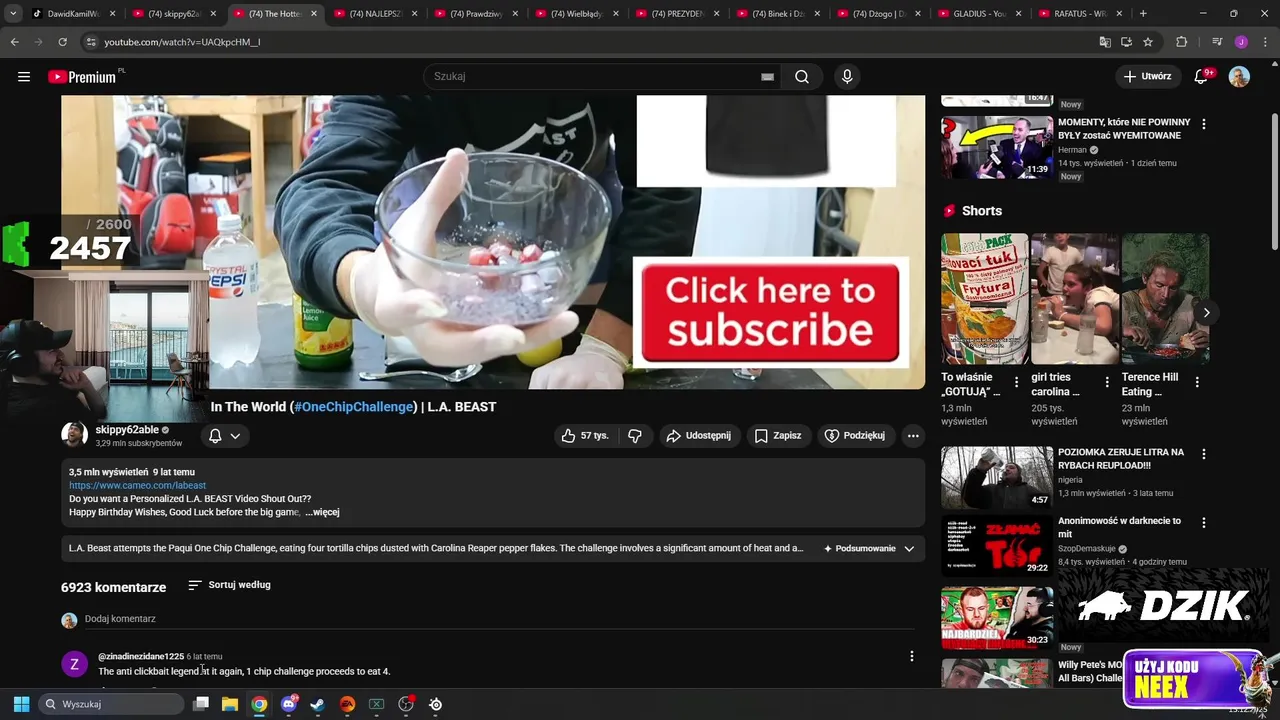Open options for Anonimowość w darknecie video
Viewport: 1280px width, 720px height.
click(x=1203, y=523)
